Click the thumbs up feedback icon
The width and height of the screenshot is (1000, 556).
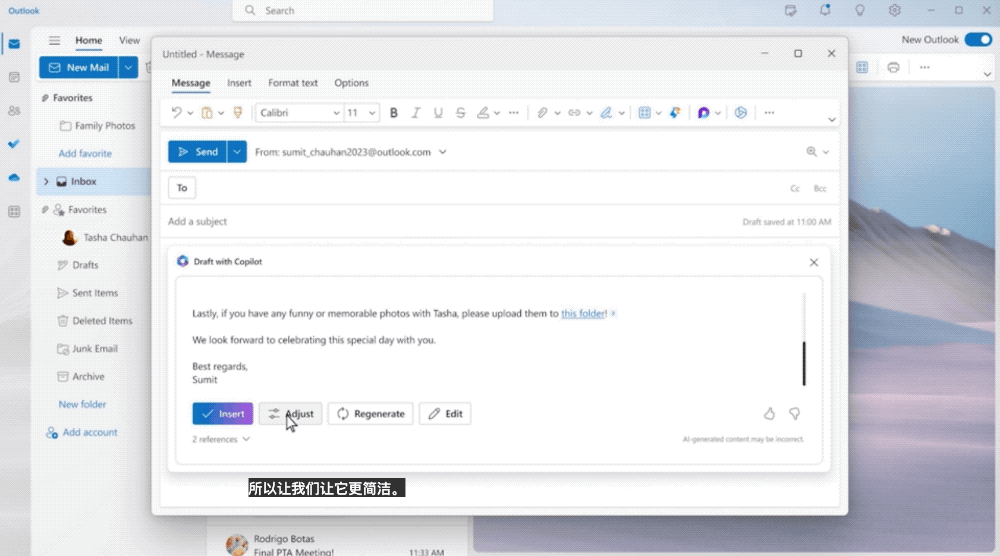coord(769,413)
